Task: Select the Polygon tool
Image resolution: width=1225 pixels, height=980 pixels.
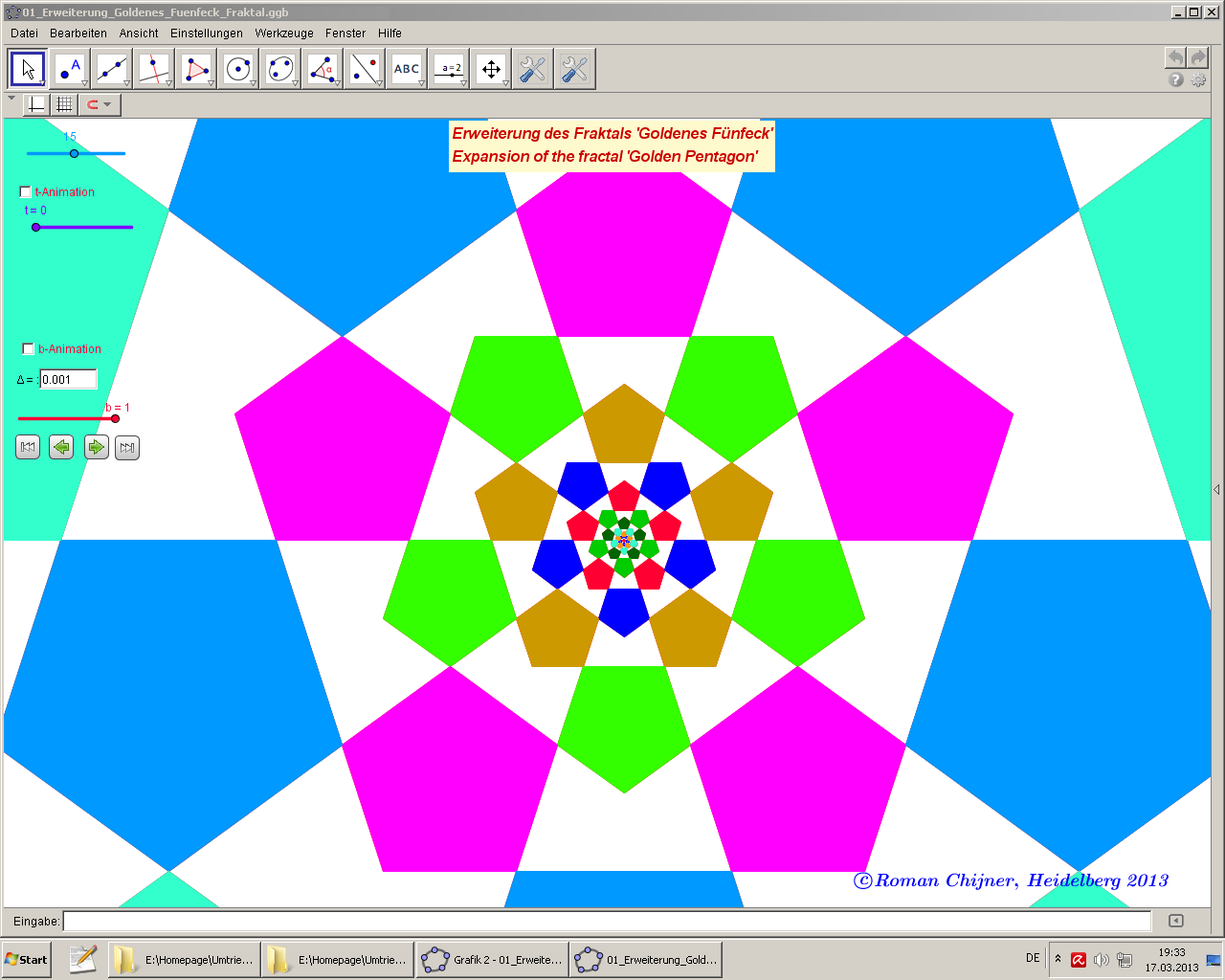Action: (196, 69)
